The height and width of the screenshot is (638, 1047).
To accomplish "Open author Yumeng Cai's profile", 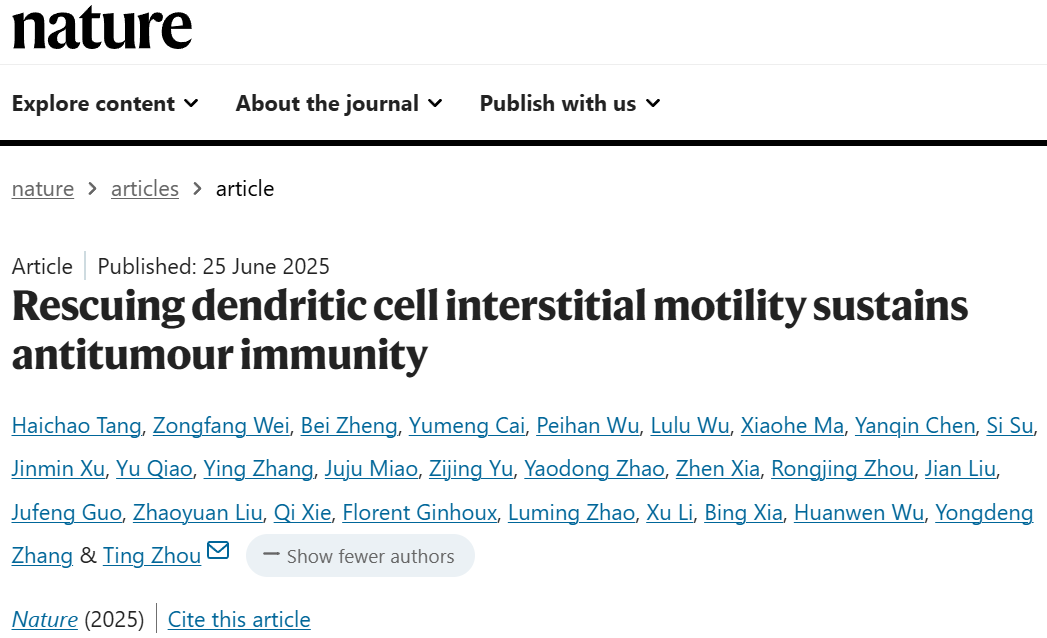I will point(467,426).
